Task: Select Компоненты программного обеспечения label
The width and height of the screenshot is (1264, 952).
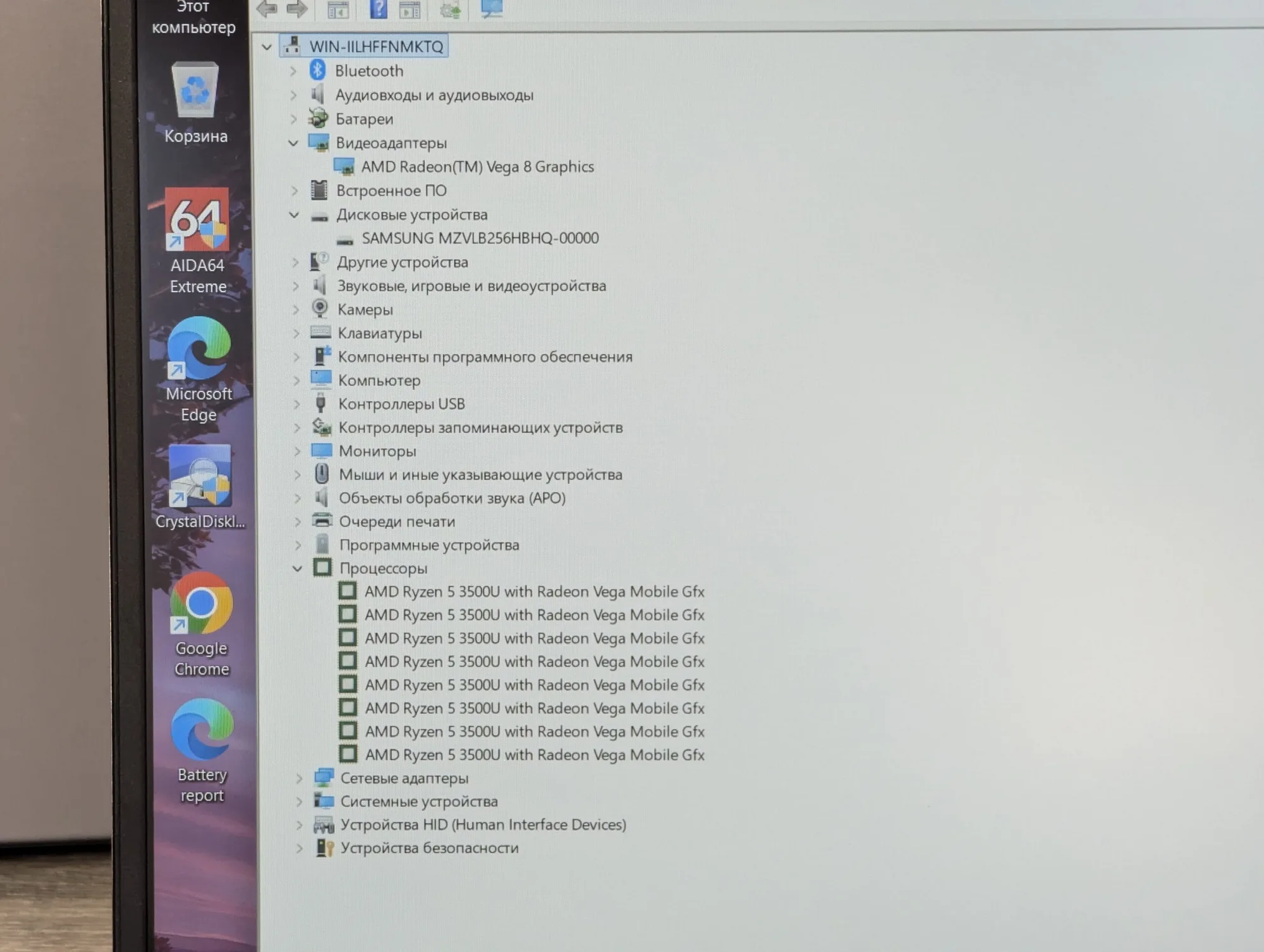Action: (x=485, y=357)
